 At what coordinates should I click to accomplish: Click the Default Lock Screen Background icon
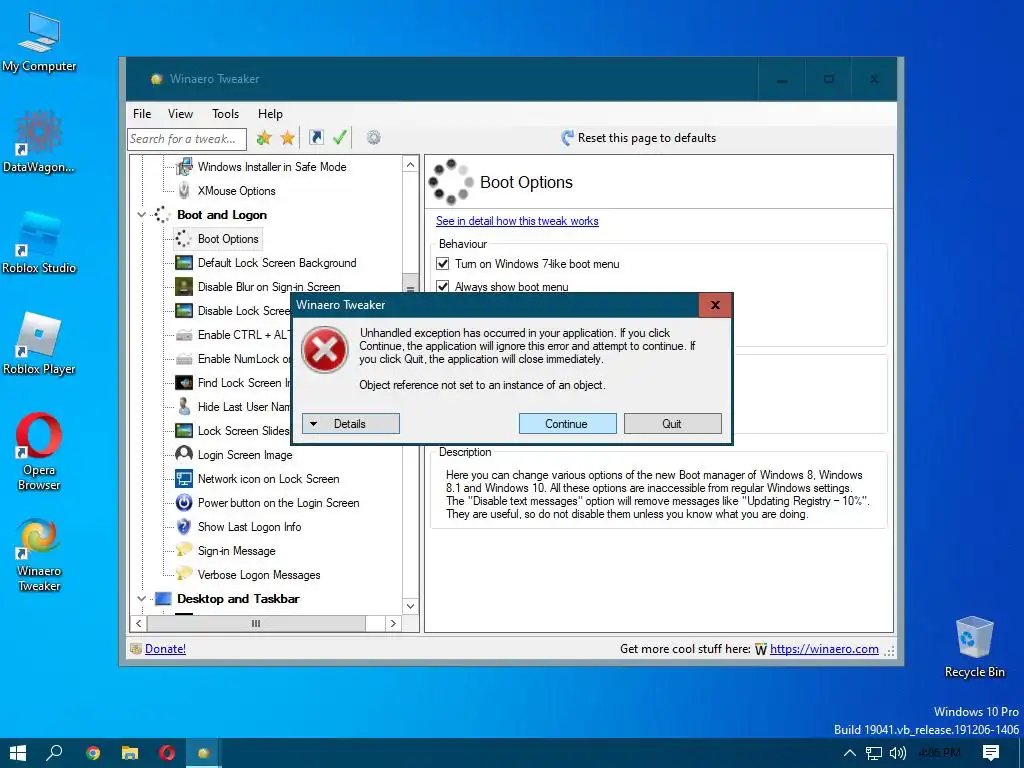[x=184, y=263]
